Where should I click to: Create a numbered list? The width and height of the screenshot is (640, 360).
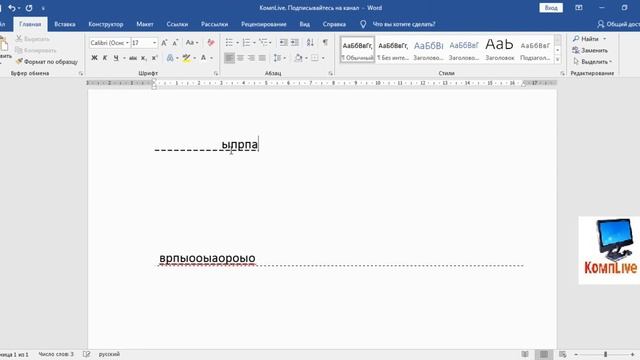pos(246,42)
